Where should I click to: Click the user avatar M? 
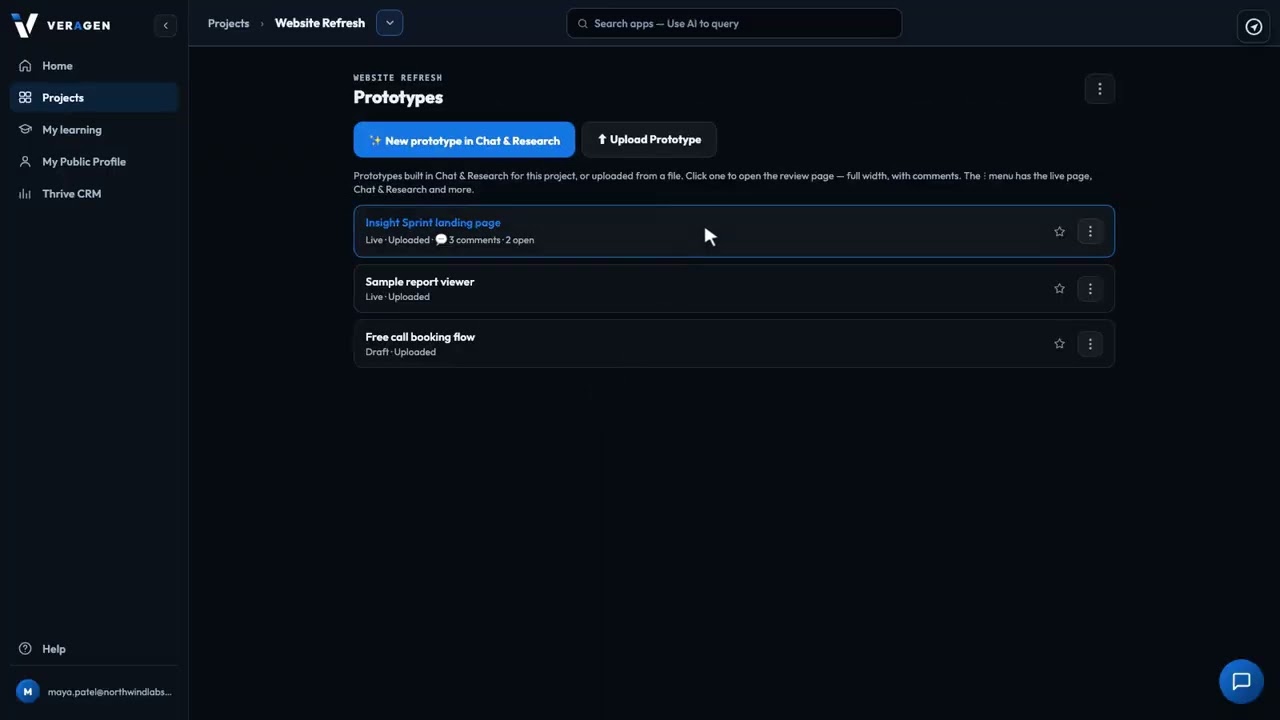pos(28,691)
